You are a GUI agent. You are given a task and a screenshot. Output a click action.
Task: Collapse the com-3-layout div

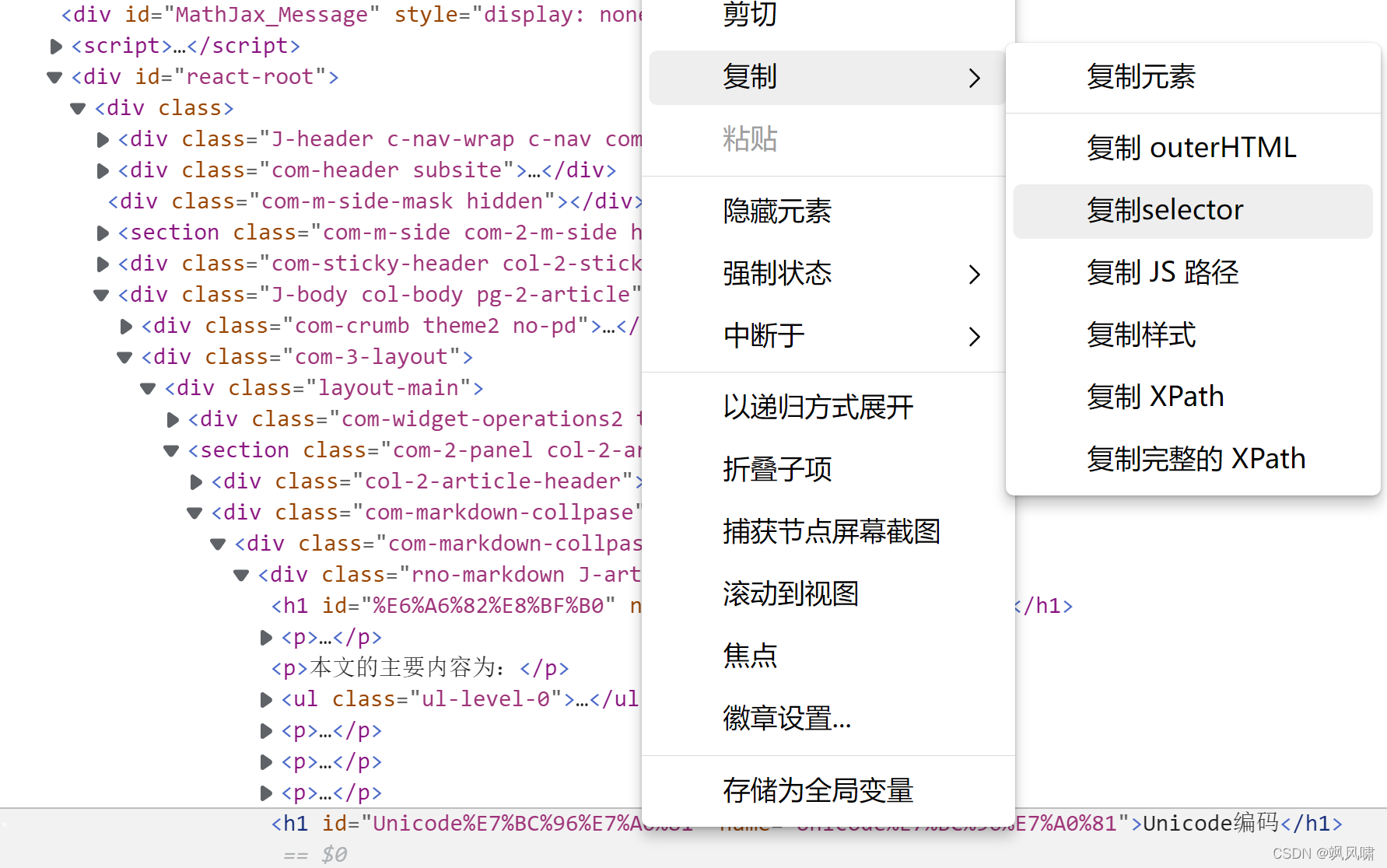124,358
